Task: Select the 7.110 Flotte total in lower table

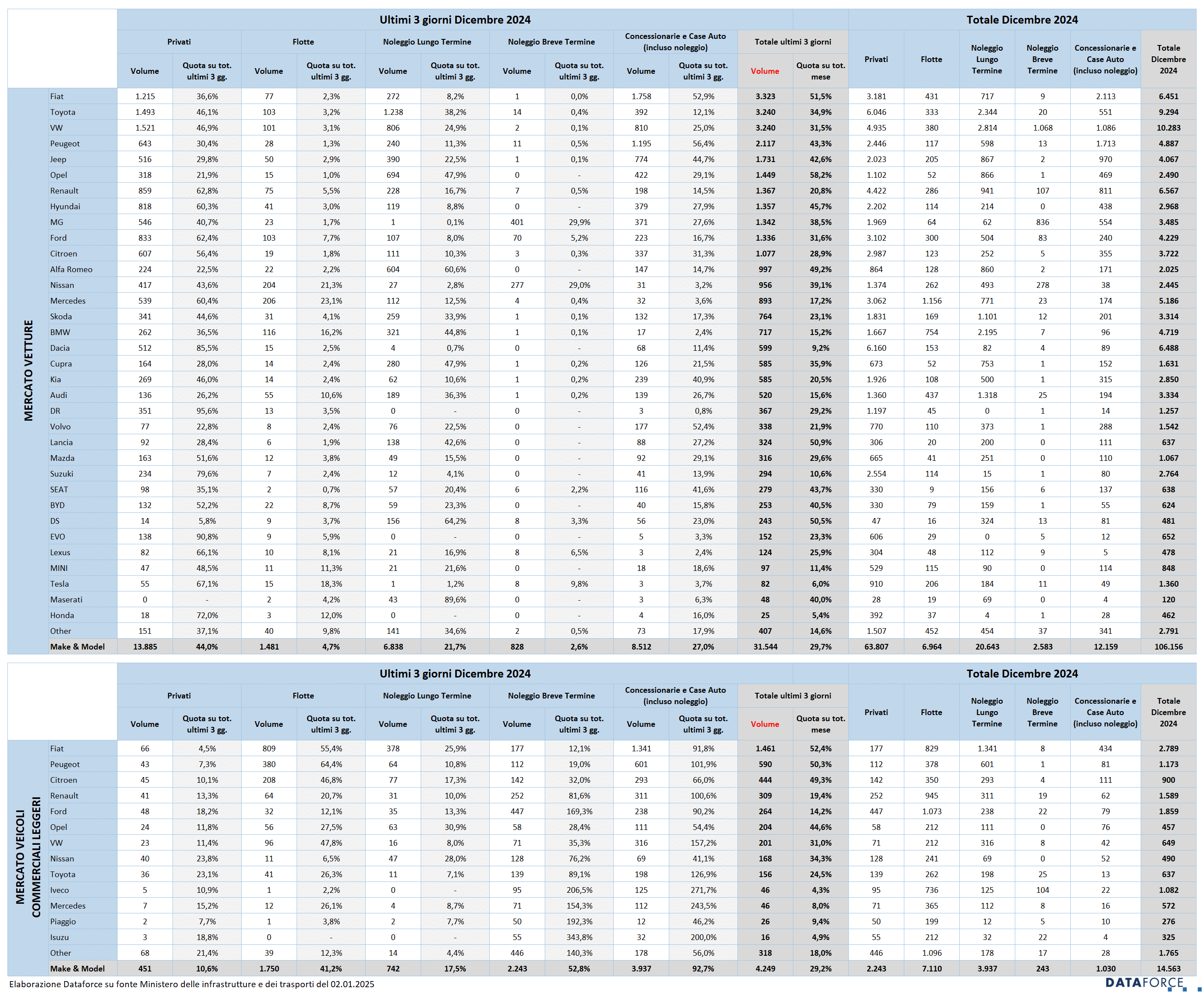Action: point(931,968)
